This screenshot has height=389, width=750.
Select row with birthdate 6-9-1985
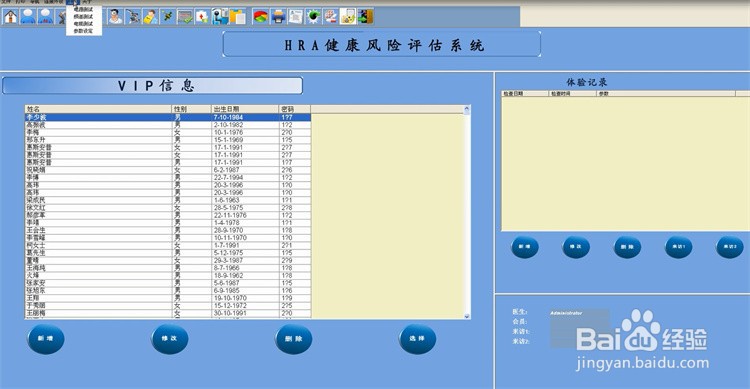[x=167, y=290]
